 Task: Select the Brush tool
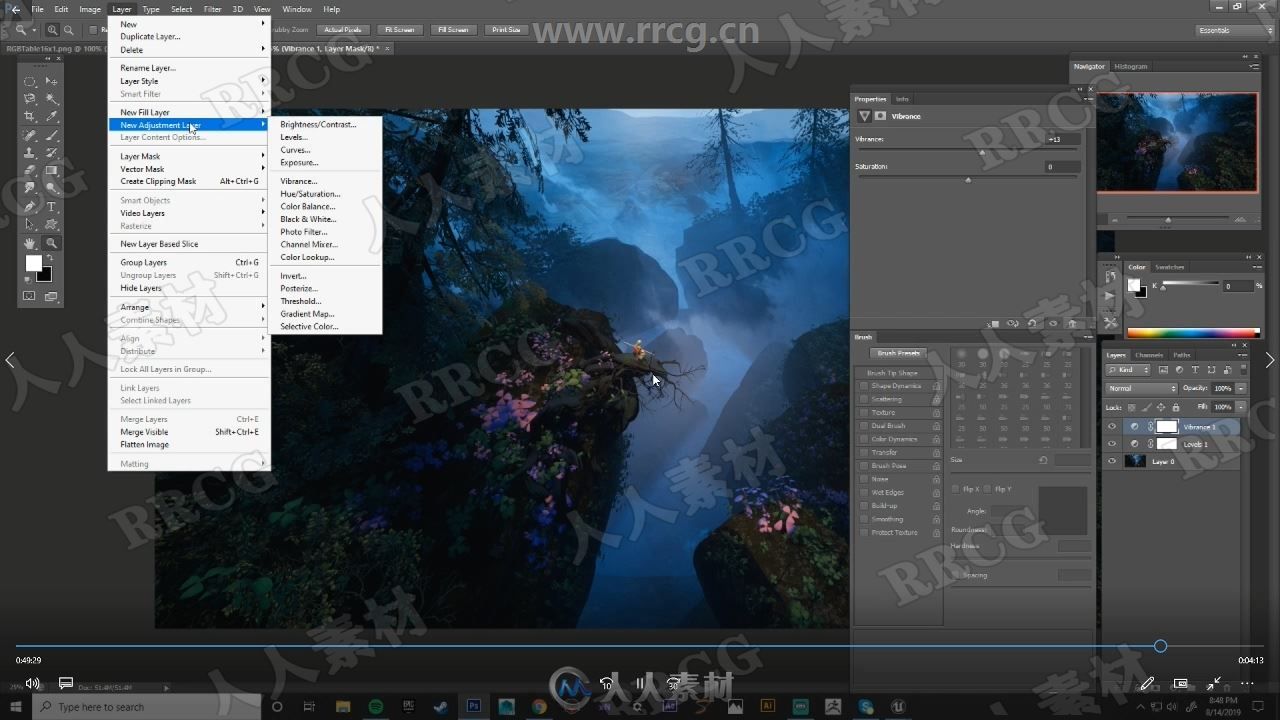51,135
